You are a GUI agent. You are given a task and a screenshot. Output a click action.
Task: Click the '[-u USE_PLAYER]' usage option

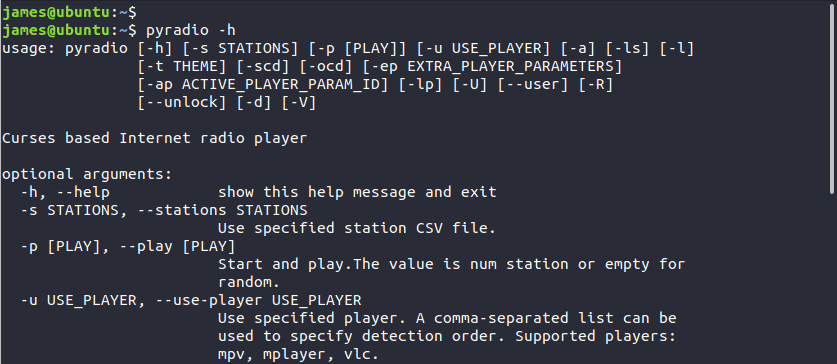click(x=483, y=49)
